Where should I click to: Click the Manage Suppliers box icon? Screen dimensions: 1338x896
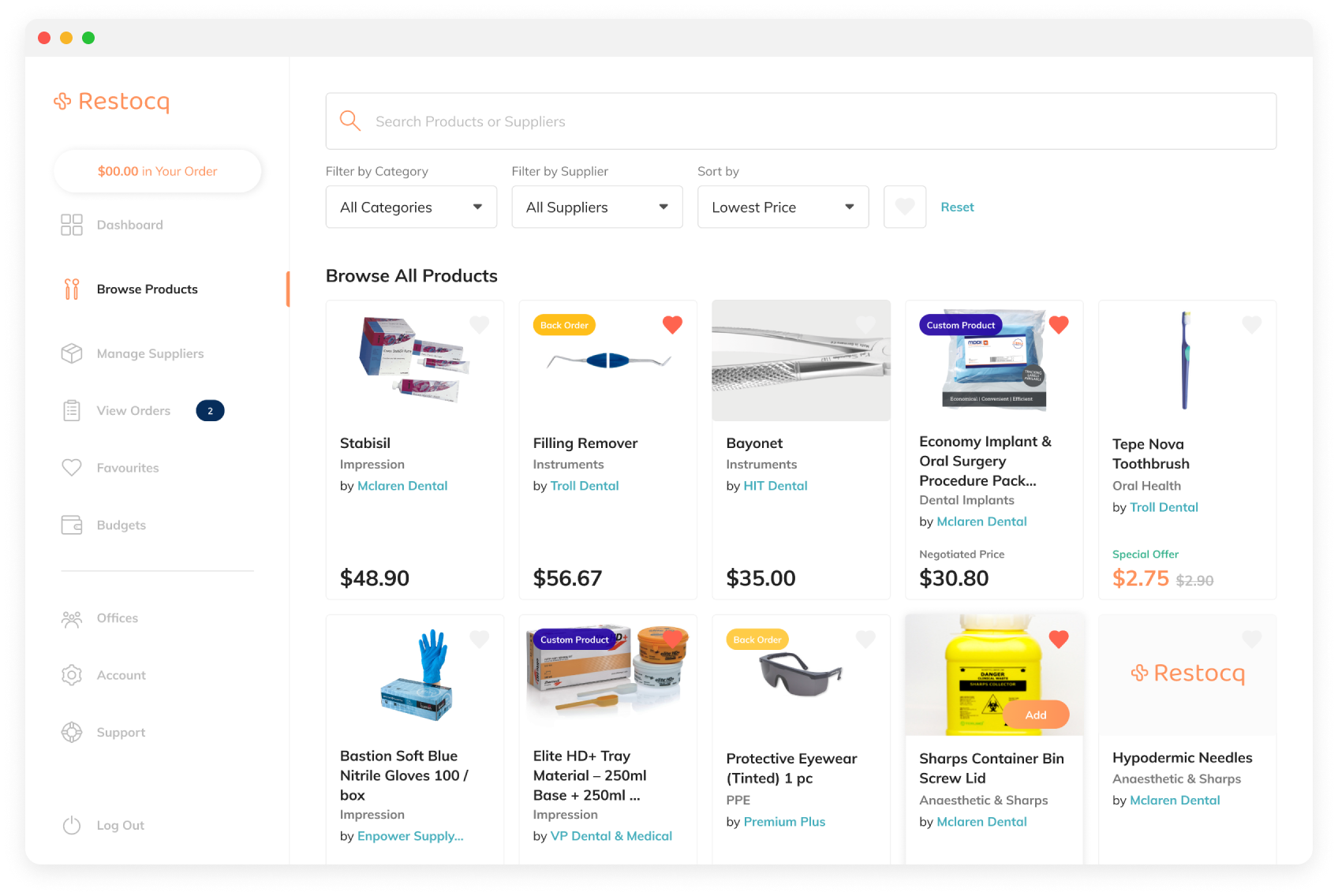tap(72, 353)
